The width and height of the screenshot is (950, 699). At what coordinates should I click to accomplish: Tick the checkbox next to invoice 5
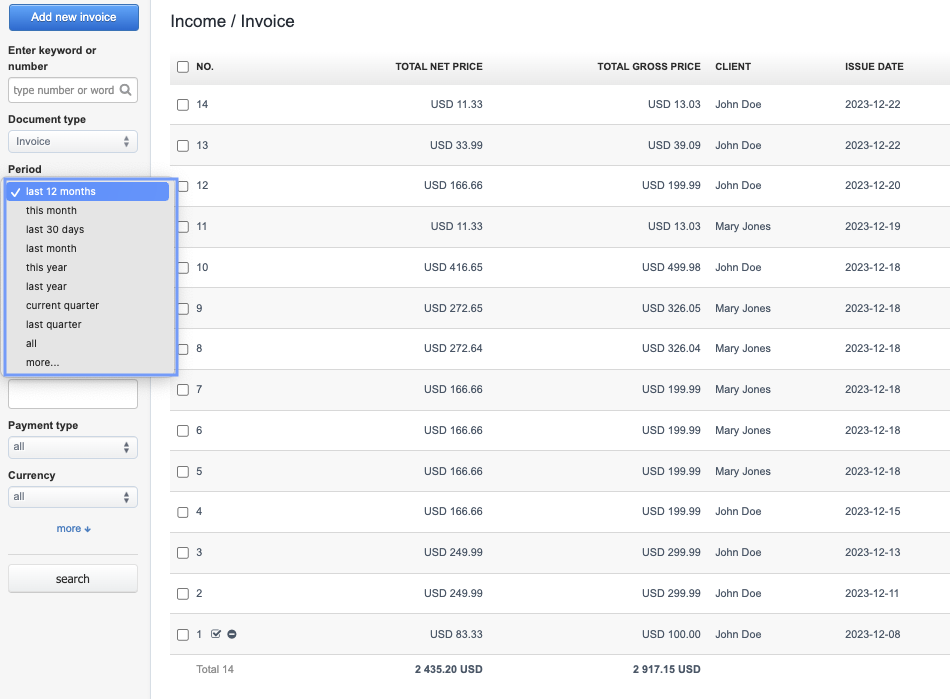tap(182, 472)
